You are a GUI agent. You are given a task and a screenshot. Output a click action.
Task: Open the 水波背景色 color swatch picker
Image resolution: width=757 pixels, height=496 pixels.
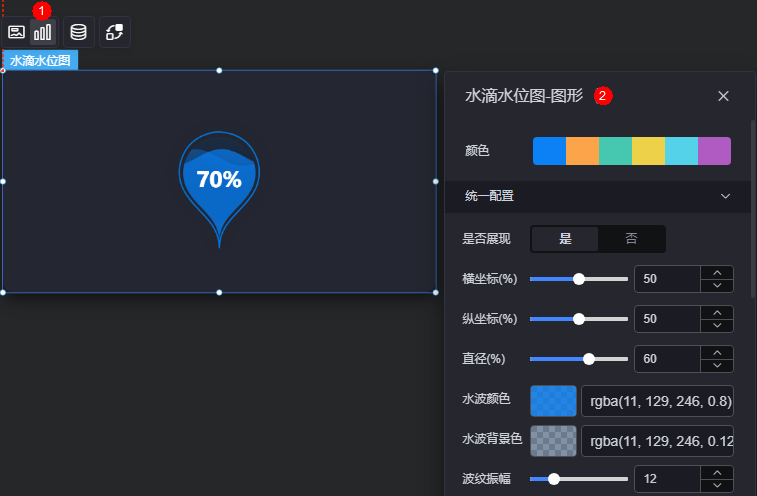(553, 441)
